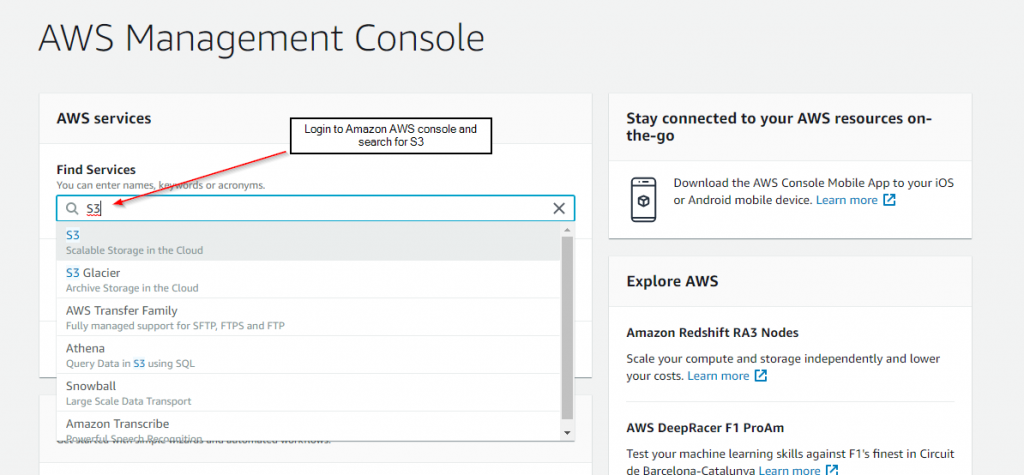Select the S3 Glacier suggestion
Viewport: 1024px width, 475px height.
tap(308, 280)
